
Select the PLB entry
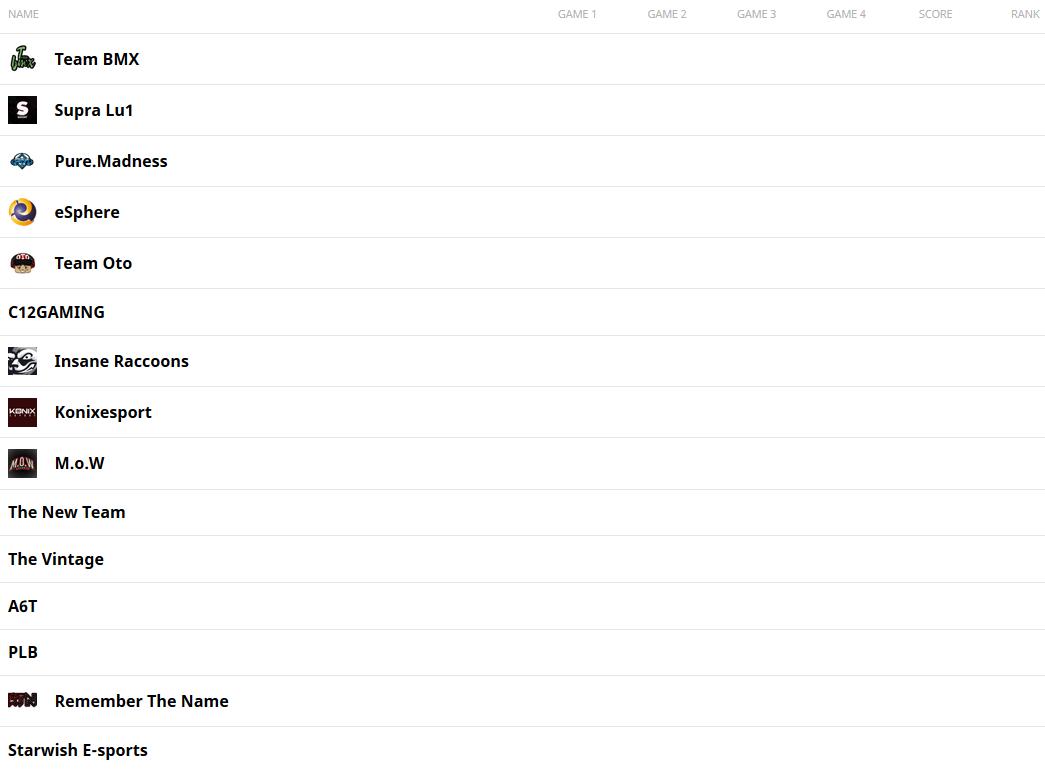23,652
